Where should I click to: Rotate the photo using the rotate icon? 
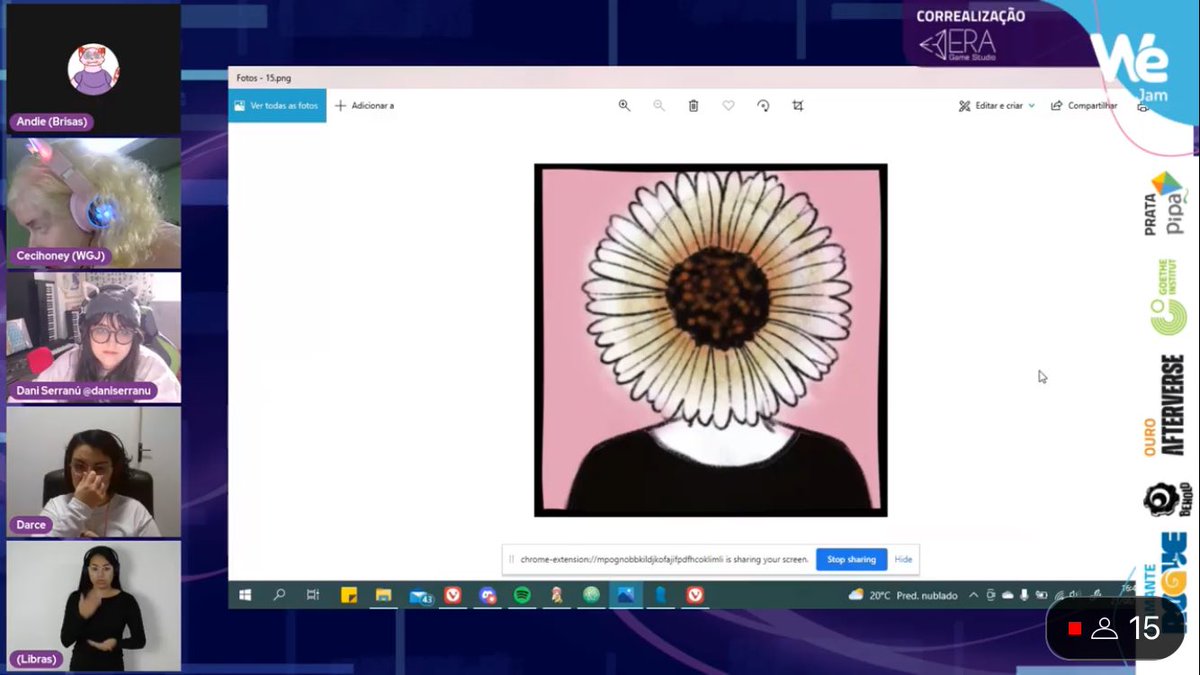point(763,105)
